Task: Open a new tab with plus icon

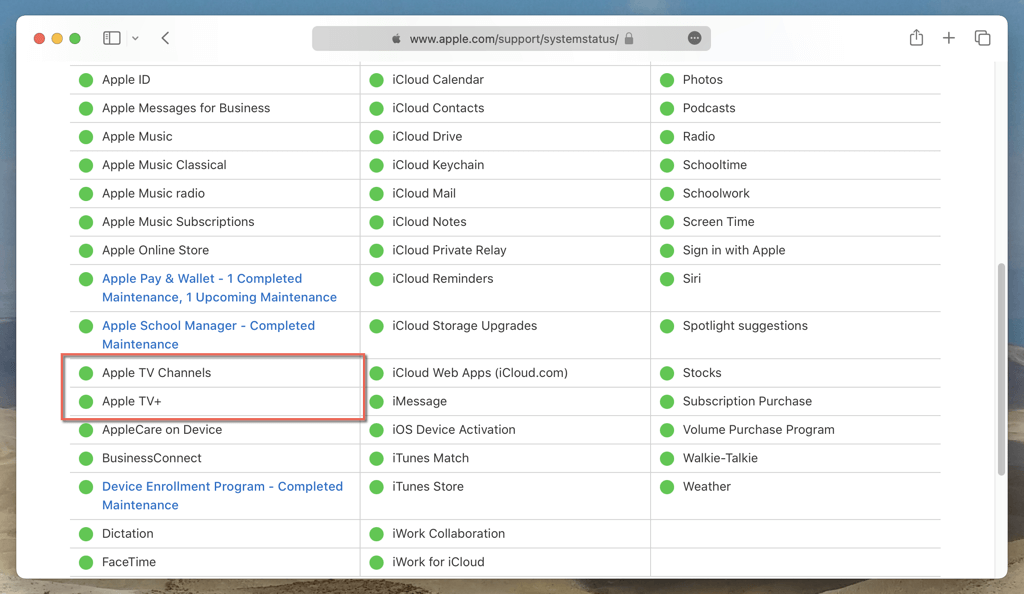Action: click(948, 38)
